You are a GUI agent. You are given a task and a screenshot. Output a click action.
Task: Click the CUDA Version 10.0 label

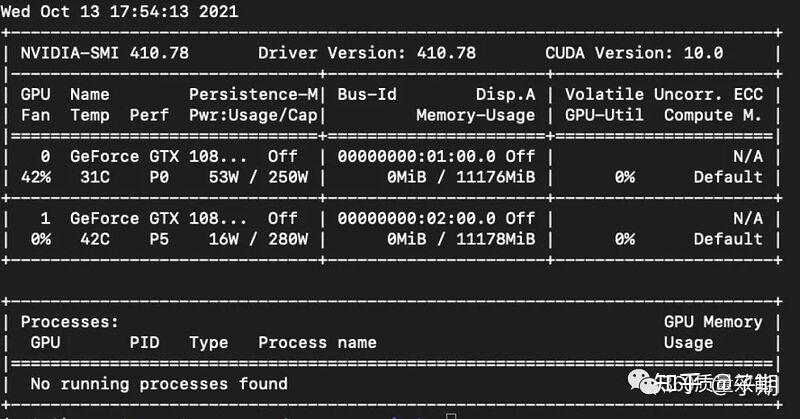[x=634, y=53]
